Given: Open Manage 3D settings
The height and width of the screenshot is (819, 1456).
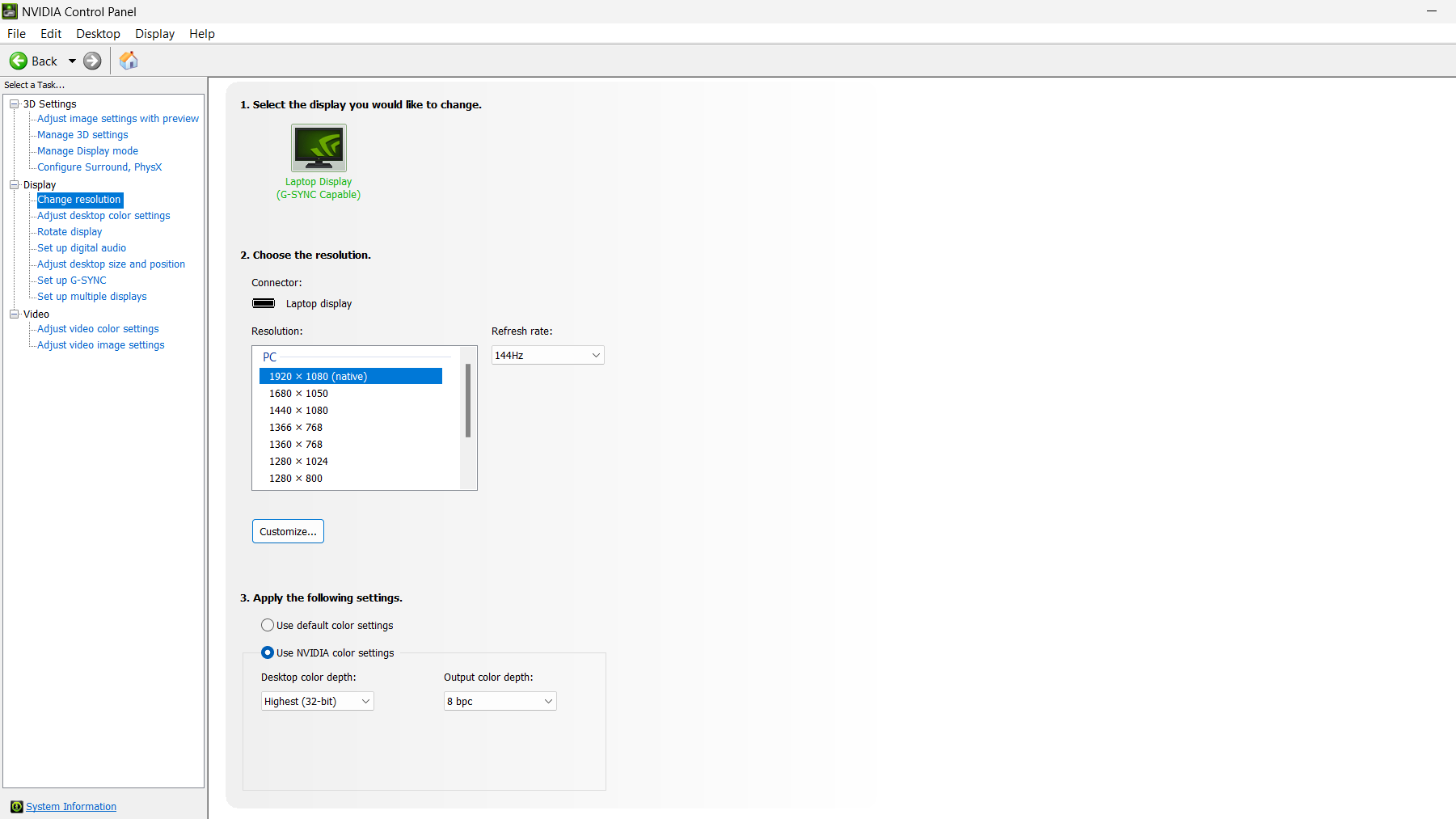Looking at the screenshot, I should pyautogui.click(x=82, y=134).
